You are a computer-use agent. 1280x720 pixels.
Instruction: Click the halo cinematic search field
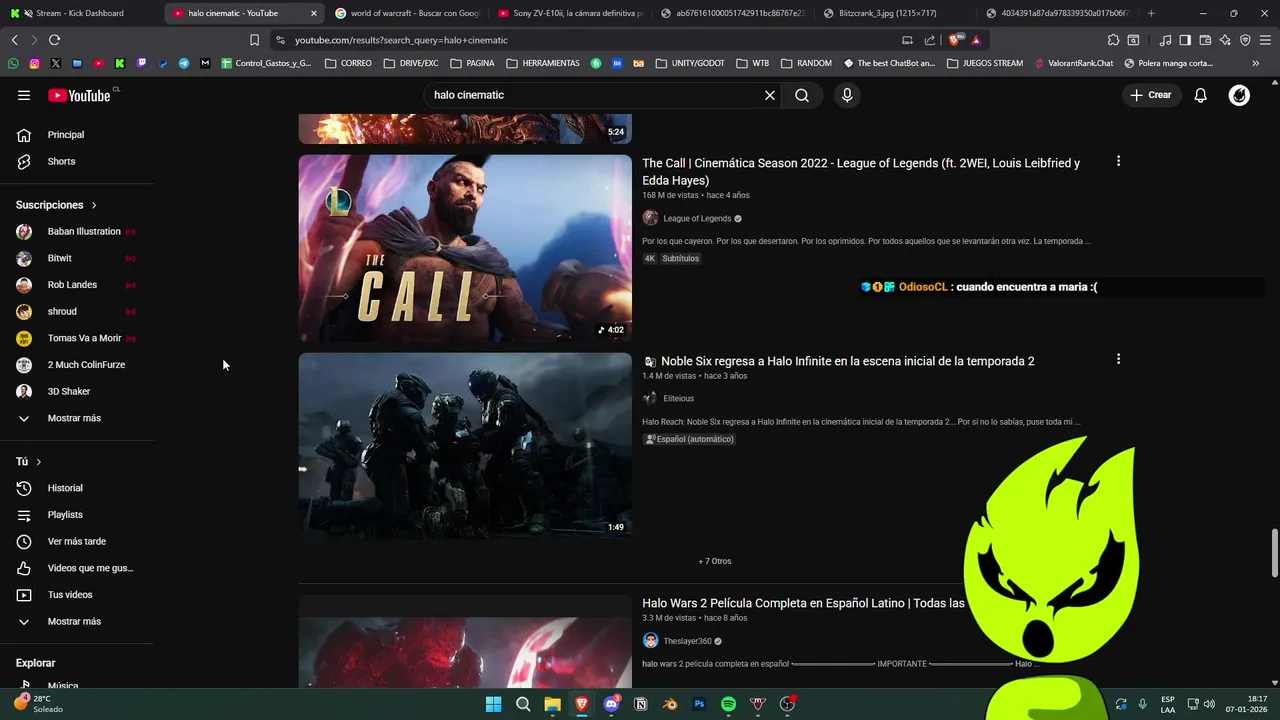coord(595,95)
